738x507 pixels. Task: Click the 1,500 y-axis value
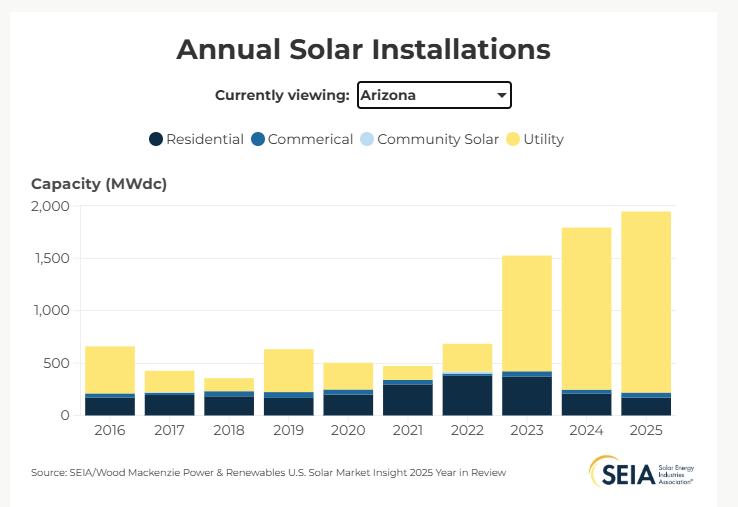point(52,258)
